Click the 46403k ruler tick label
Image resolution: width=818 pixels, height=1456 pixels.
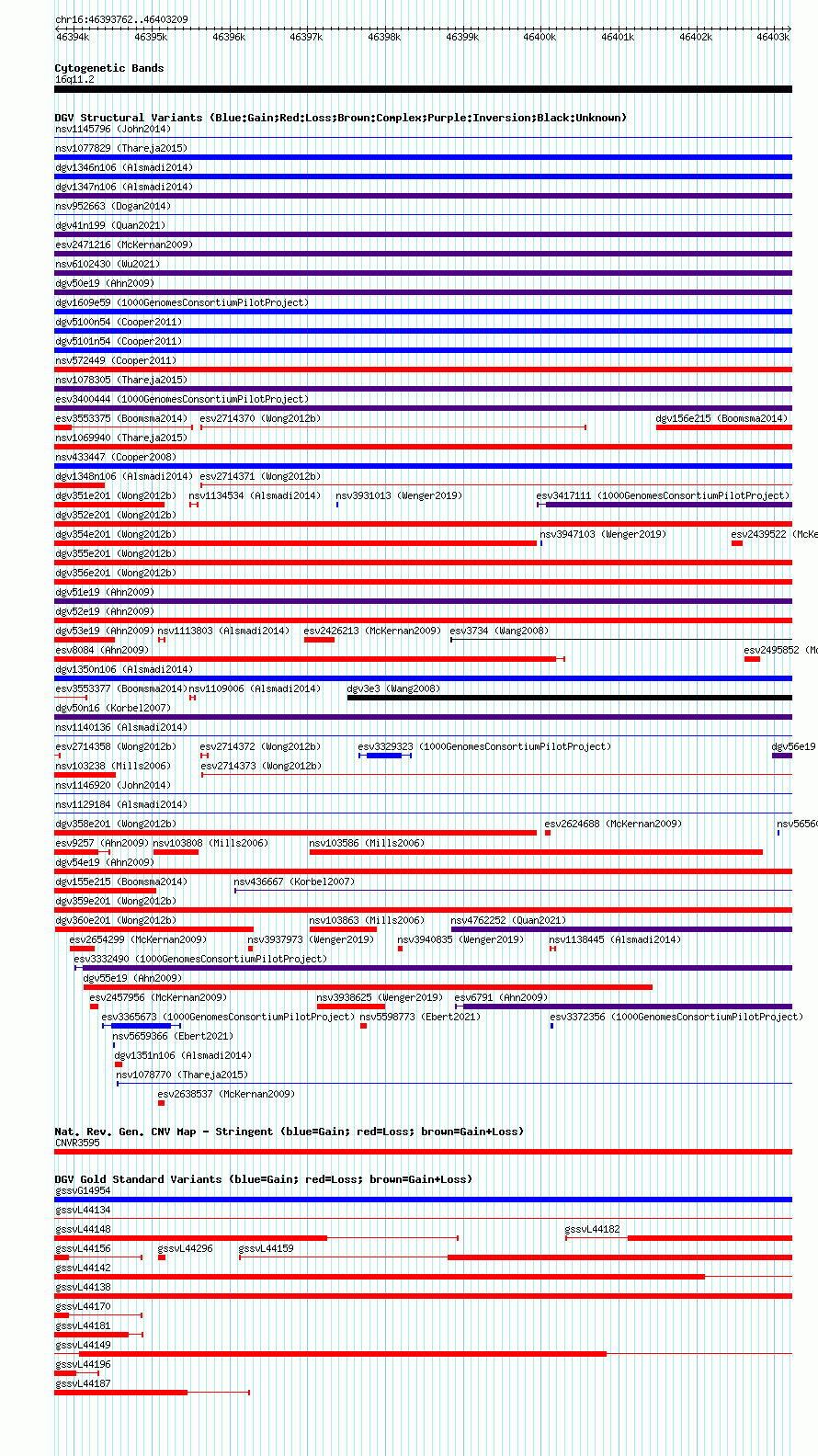[x=773, y=37]
